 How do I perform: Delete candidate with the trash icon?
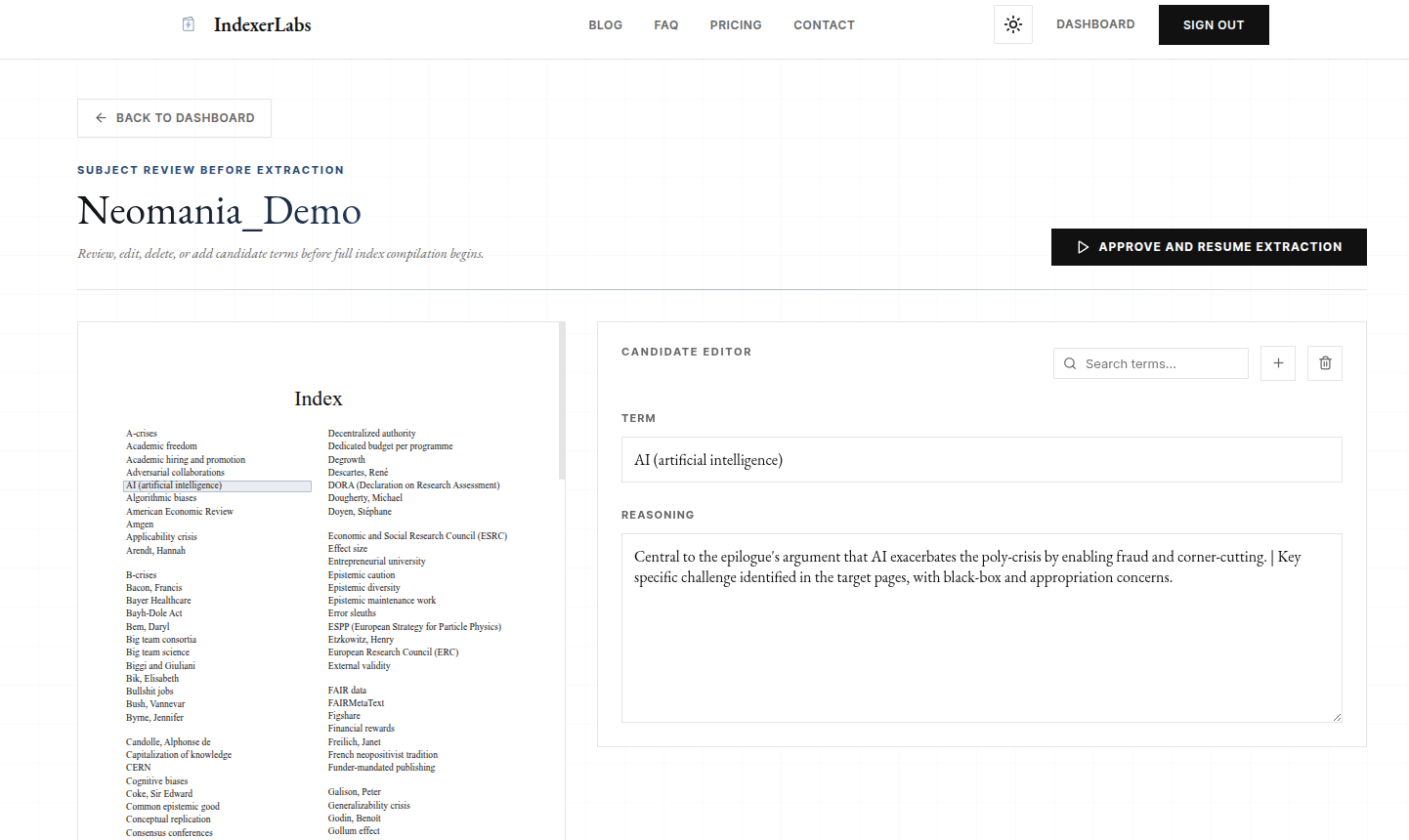click(1325, 363)
